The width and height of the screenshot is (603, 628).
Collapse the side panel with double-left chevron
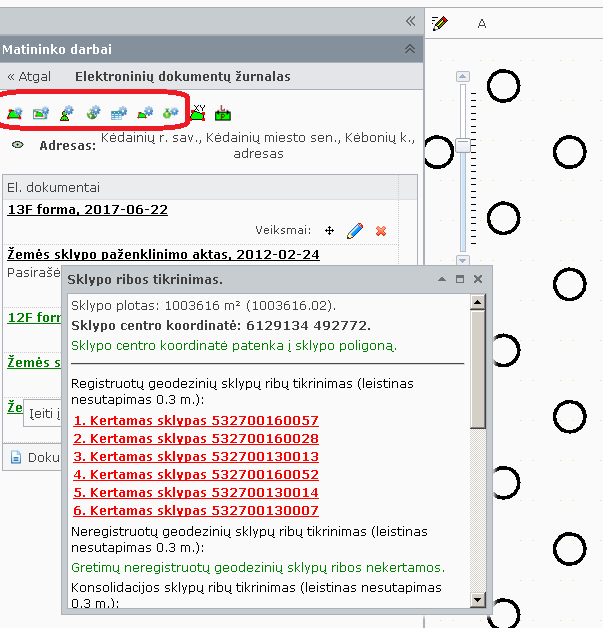click(x=410, y=21)
